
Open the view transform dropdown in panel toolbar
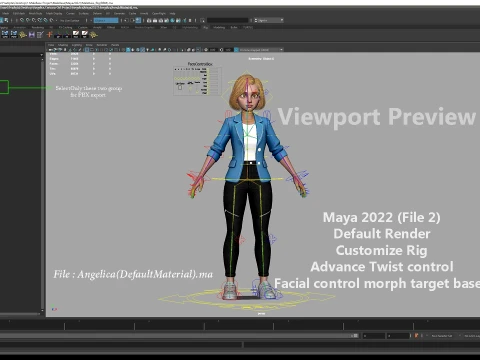[261, 50]
